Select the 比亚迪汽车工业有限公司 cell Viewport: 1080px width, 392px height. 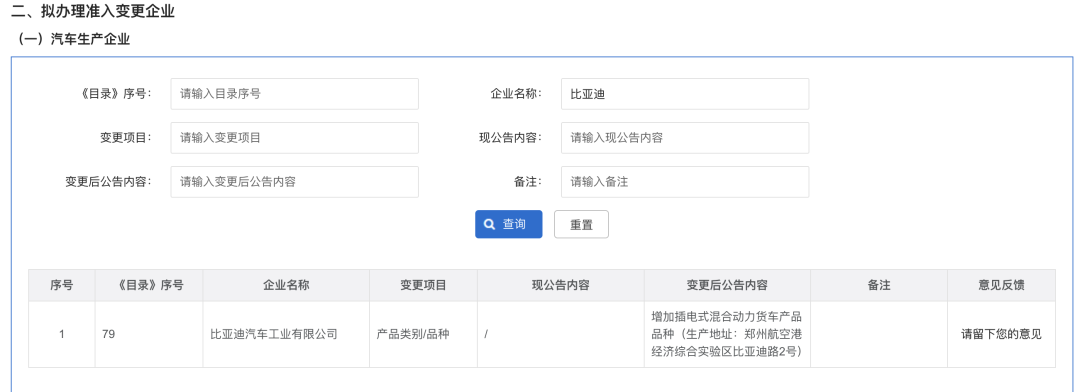[286, 335]
